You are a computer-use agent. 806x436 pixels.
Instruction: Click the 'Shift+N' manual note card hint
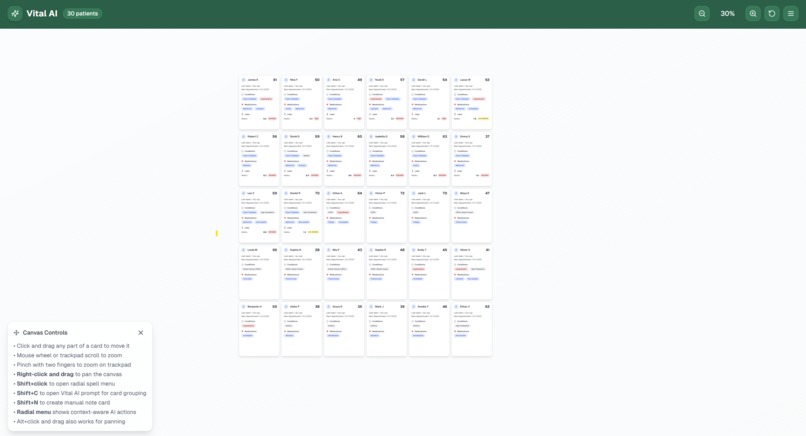62,403
